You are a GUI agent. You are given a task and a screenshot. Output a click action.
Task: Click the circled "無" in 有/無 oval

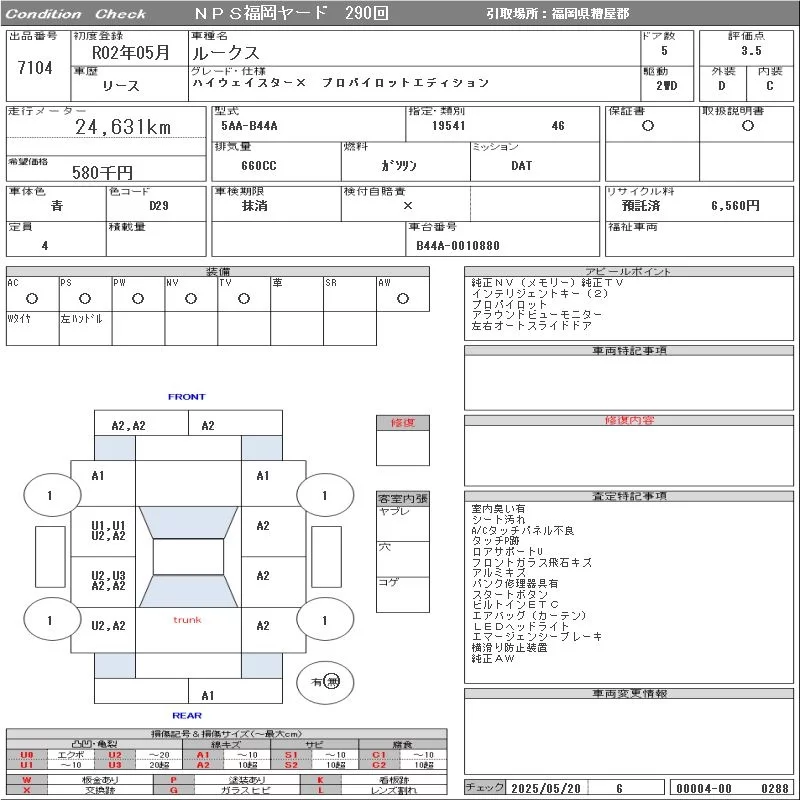[332, 682]
